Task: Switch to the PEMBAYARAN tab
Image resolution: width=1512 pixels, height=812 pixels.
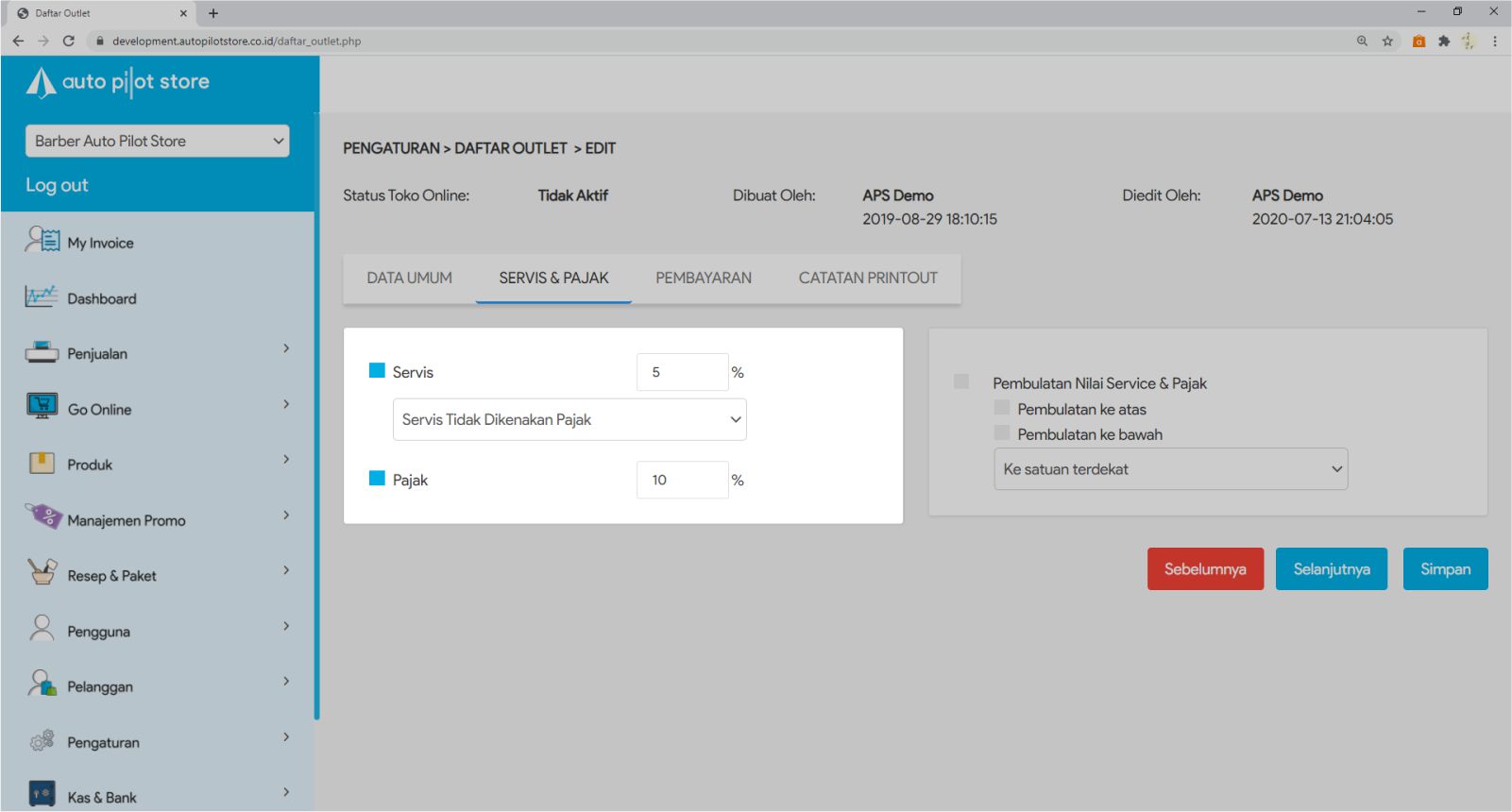Action: (704, 278)
